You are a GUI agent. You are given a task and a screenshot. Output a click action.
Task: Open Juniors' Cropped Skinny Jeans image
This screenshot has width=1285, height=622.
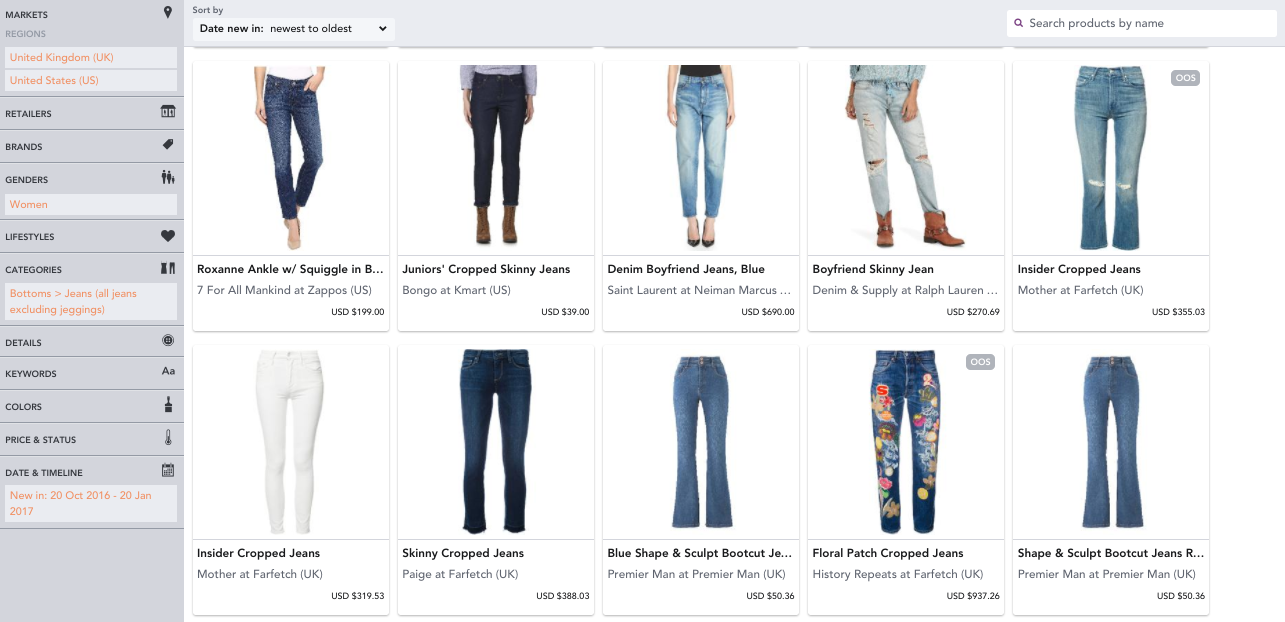496,158
